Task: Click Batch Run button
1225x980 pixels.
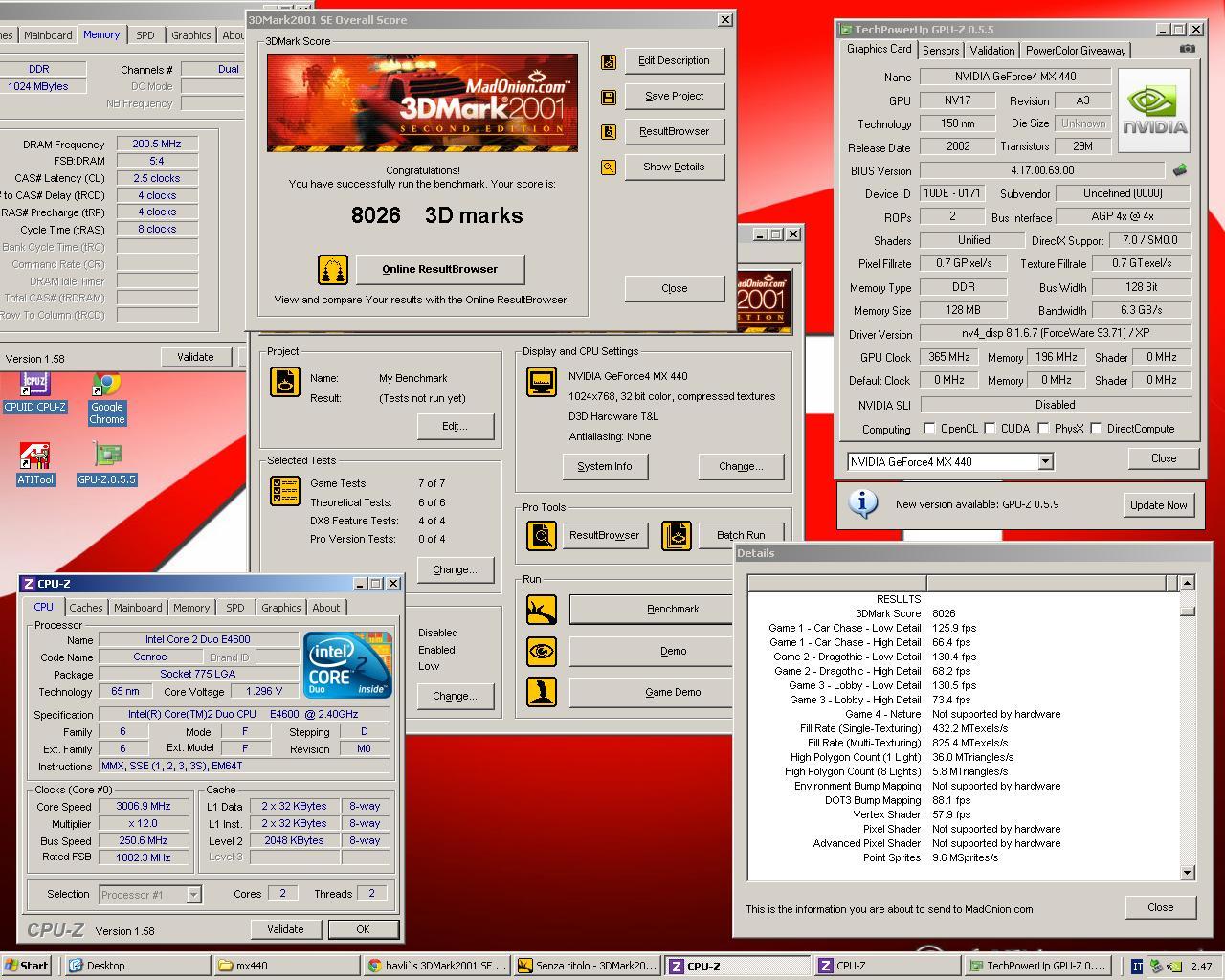Action: click(x=741, y=535)
